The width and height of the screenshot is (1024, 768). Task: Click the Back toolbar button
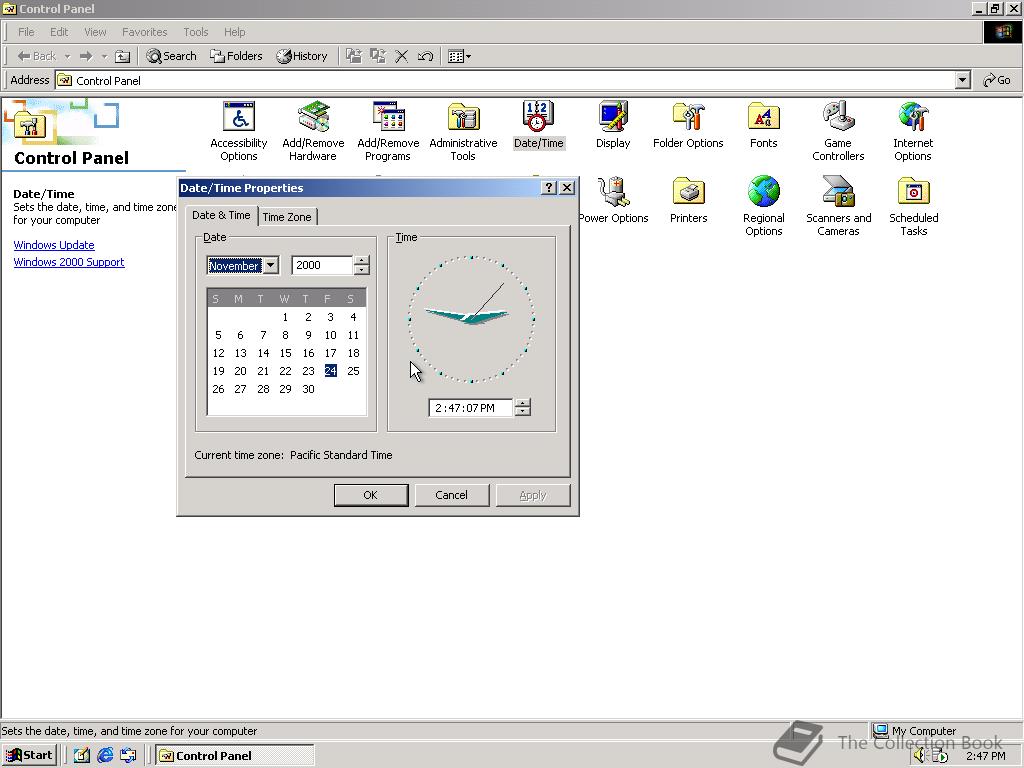(37, 56)
